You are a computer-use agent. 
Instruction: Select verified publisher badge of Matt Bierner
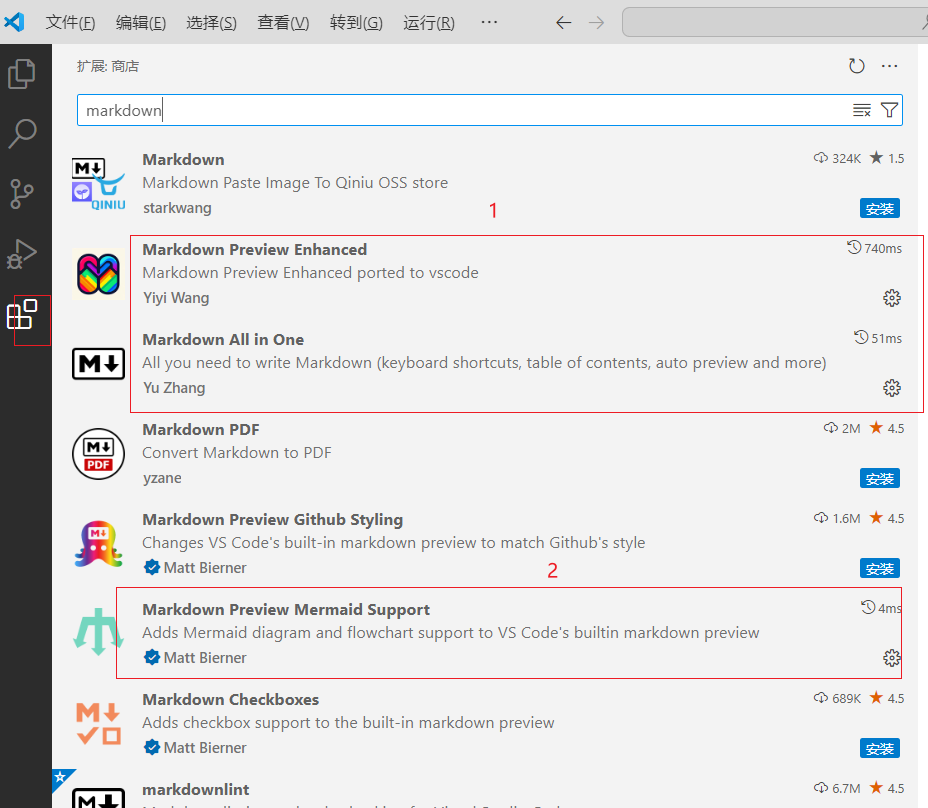point(152,567)
